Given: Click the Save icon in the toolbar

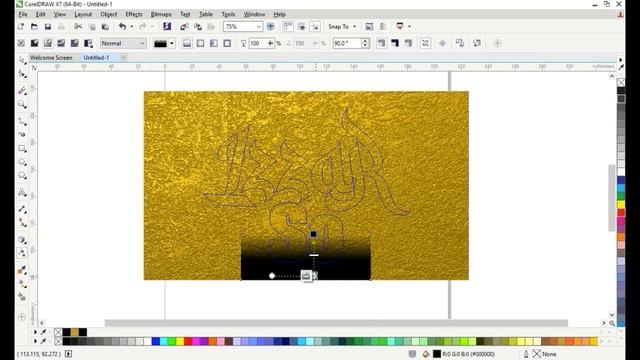Looking at the screenshot, I should (x=48, y=27).
